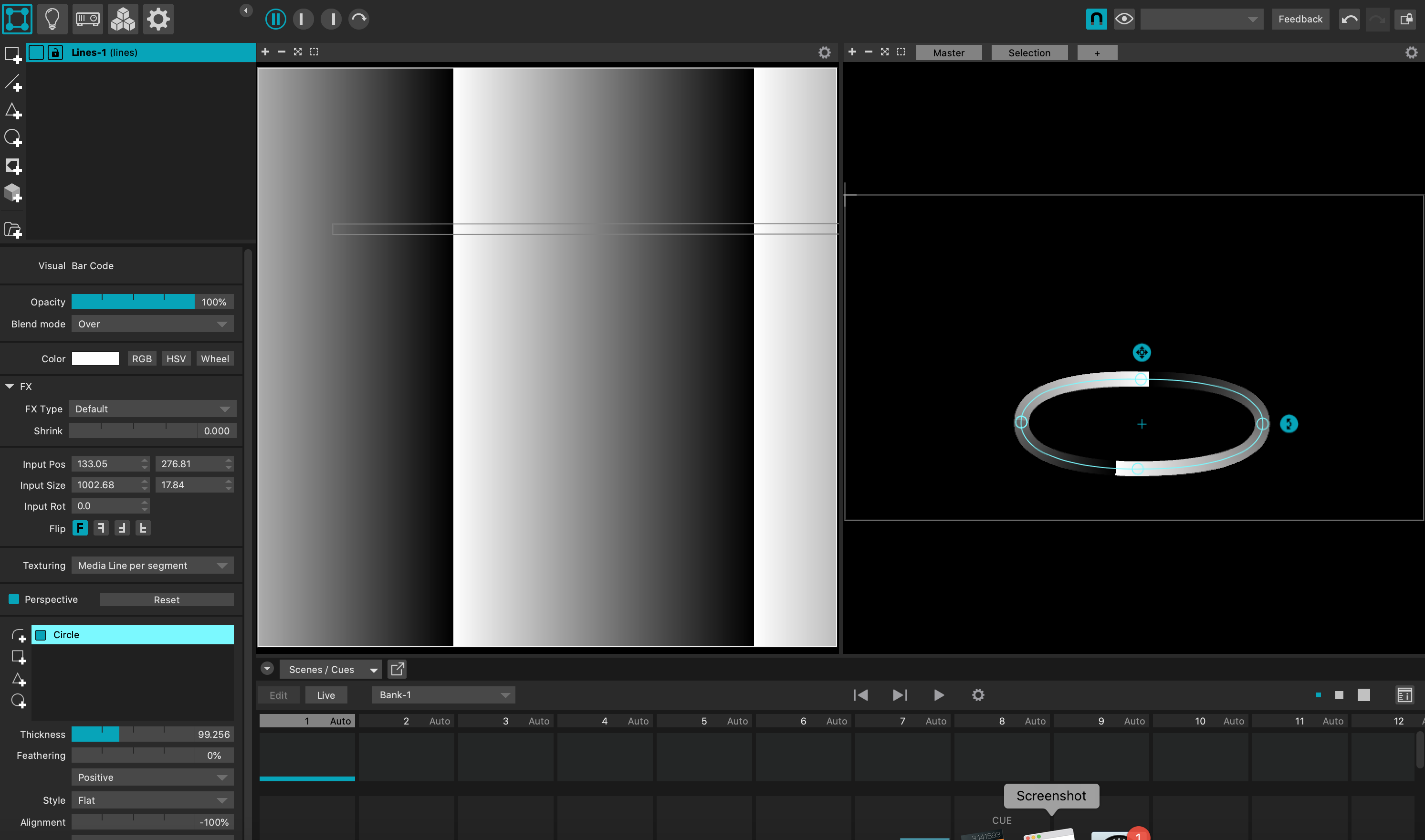Click the Reset perspective button

pos(167,599)
